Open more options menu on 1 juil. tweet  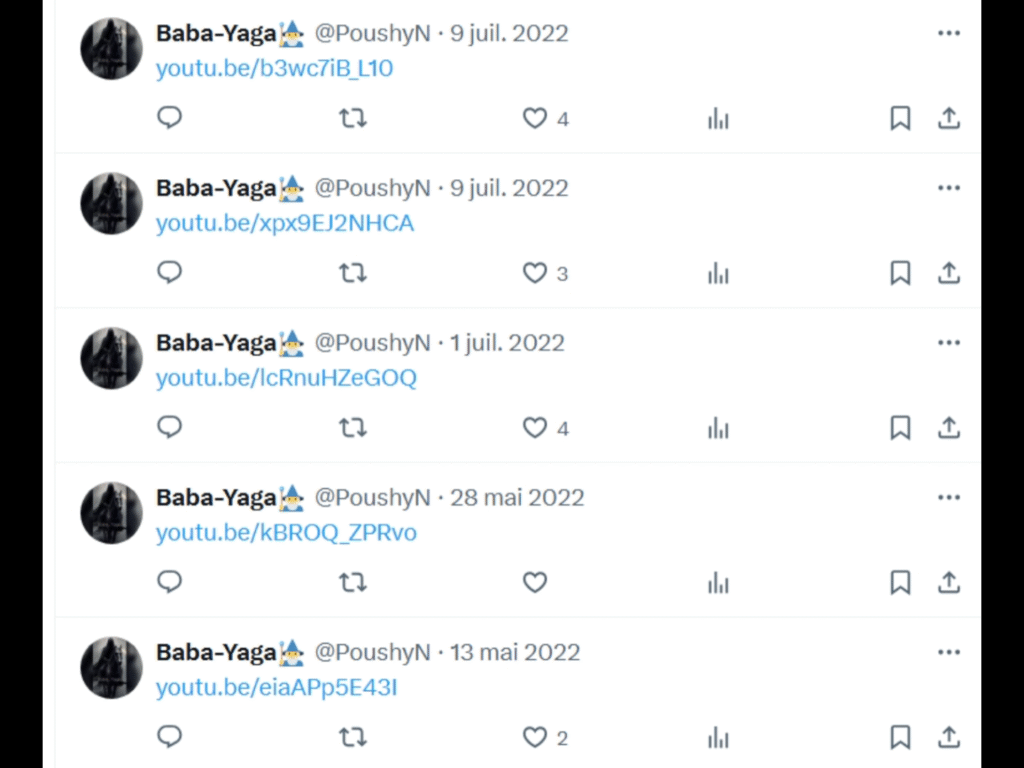pos(949,342)
